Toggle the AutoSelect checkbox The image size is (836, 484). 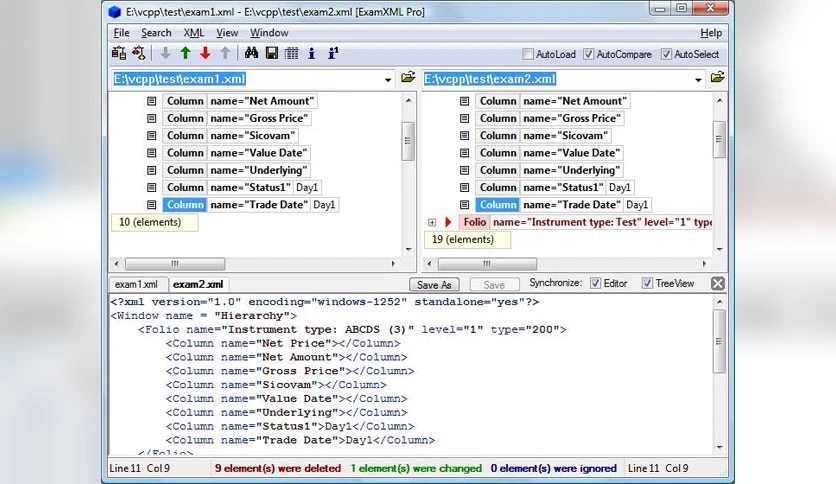[x=666, y=54]
